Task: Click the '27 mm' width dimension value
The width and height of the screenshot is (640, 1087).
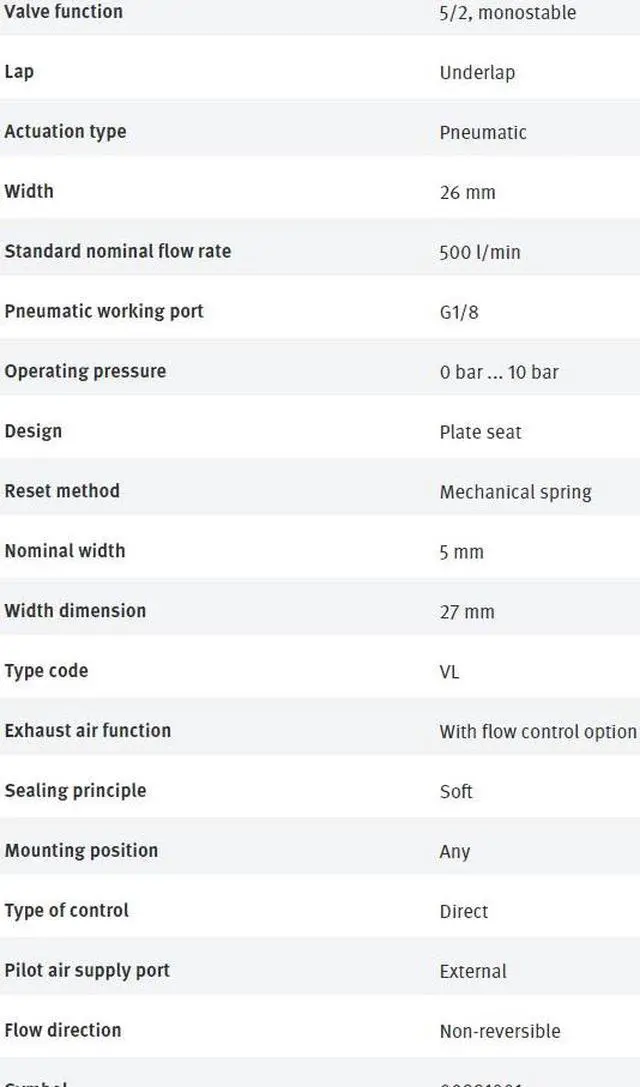Action: click(466, 612)
